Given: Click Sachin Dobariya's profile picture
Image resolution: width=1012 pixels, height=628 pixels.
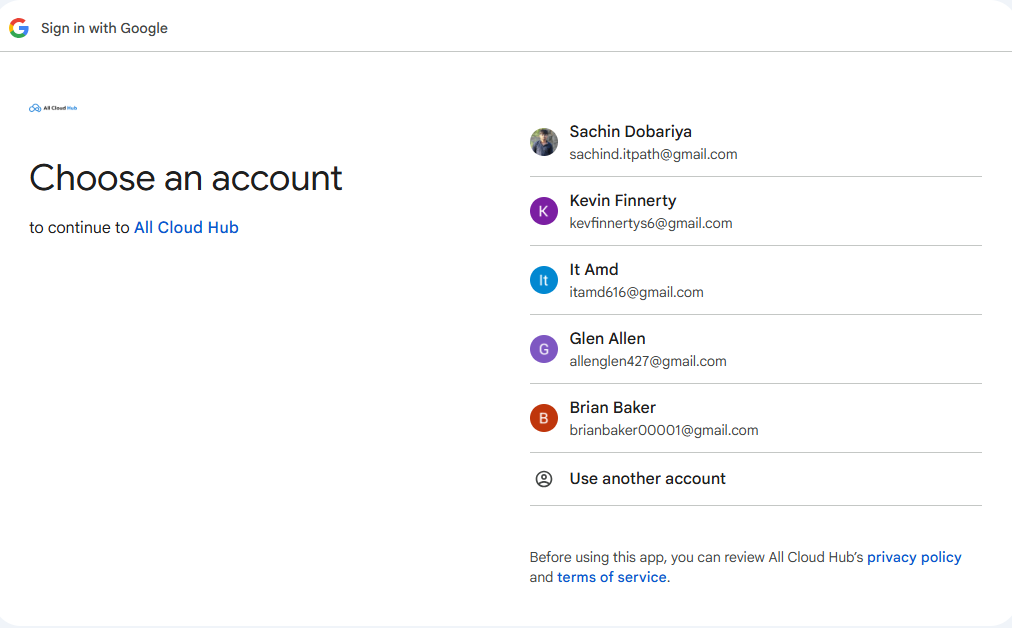Looking at the screenshot, I should point(543,142).
